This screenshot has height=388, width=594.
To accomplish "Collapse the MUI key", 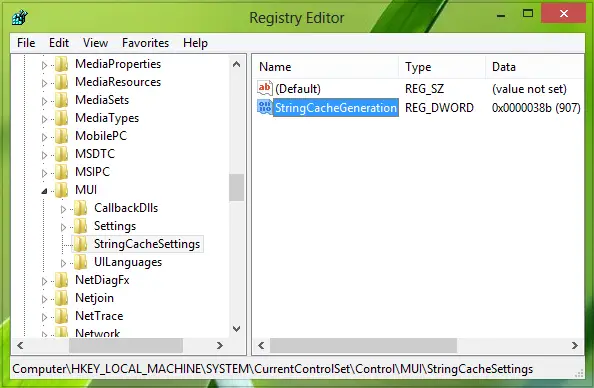I will coord(44,191).
